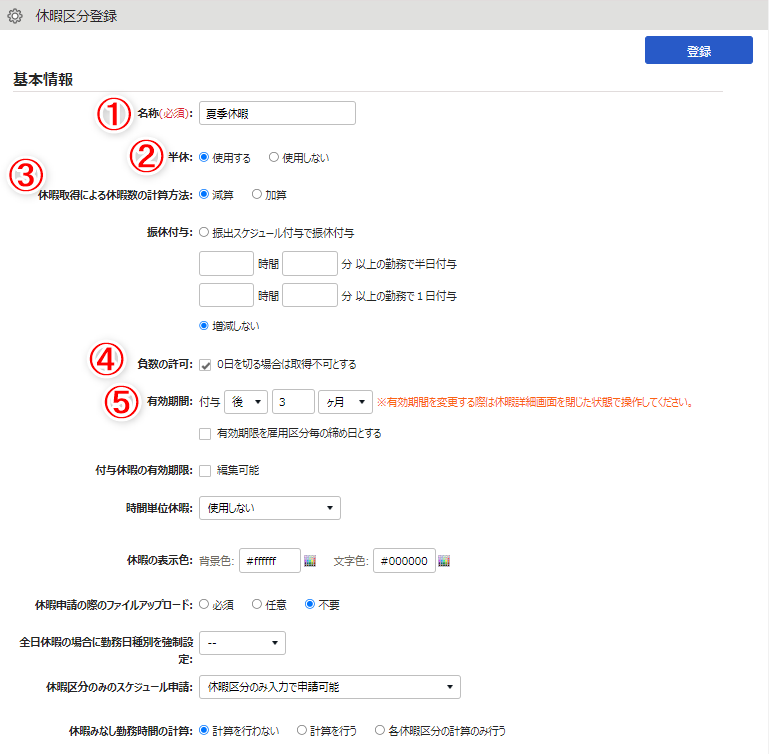
Task: Select 必須 for file upload
Action: pos(204,604)
